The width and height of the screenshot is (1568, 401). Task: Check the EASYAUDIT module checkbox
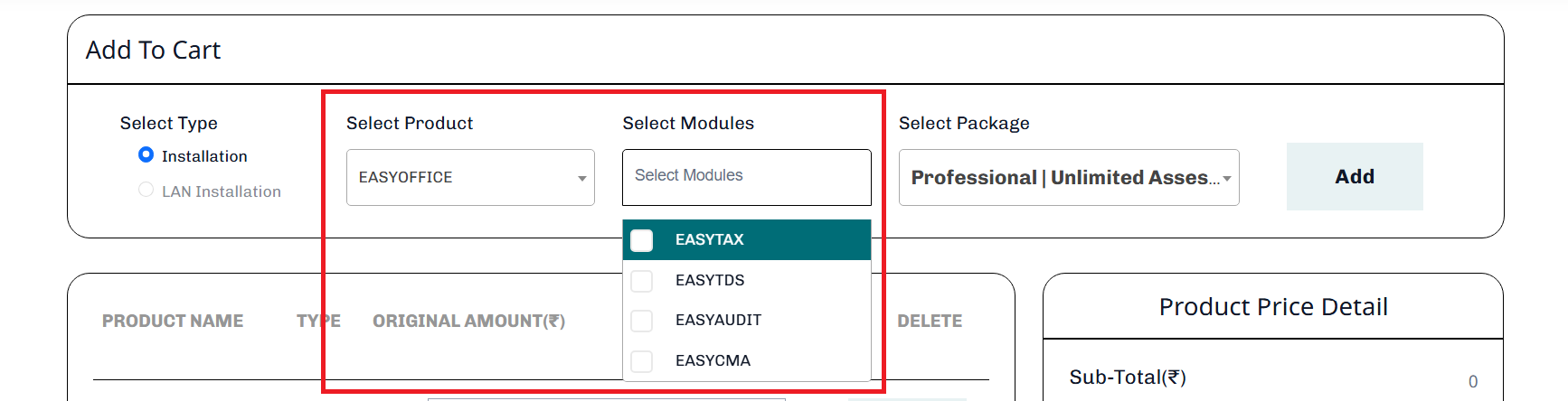(x=642, y=321)
